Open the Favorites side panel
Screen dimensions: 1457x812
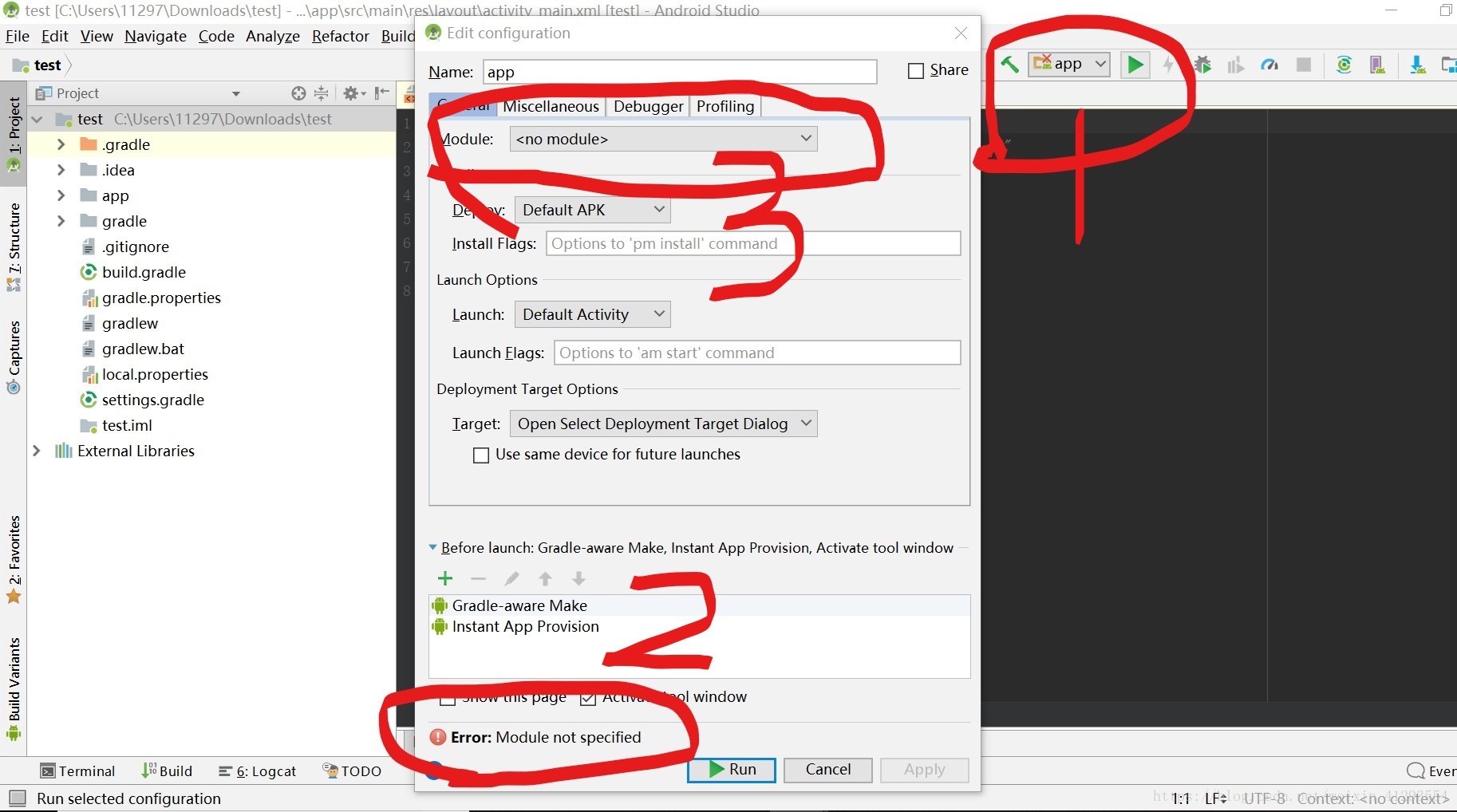click(14, 559)
